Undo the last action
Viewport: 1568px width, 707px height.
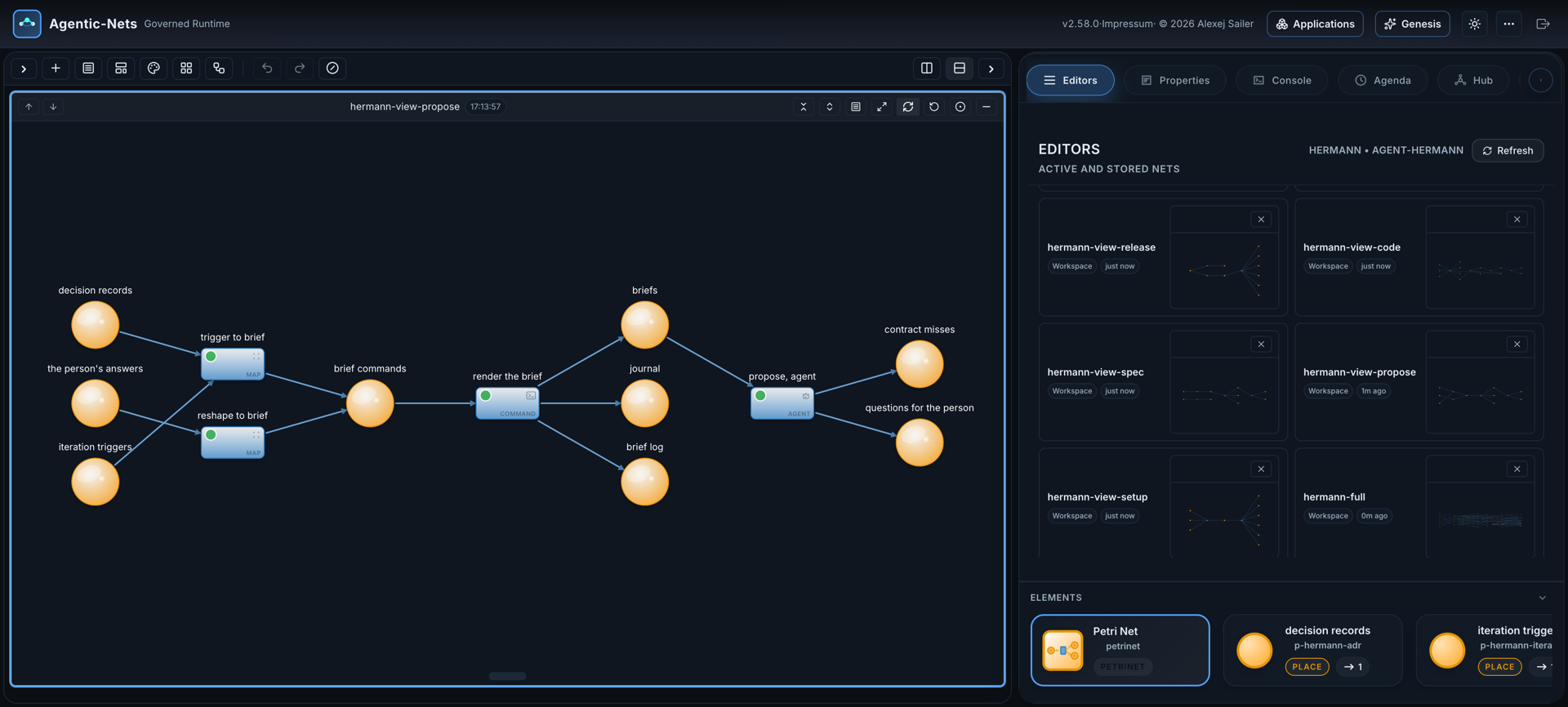267,69
